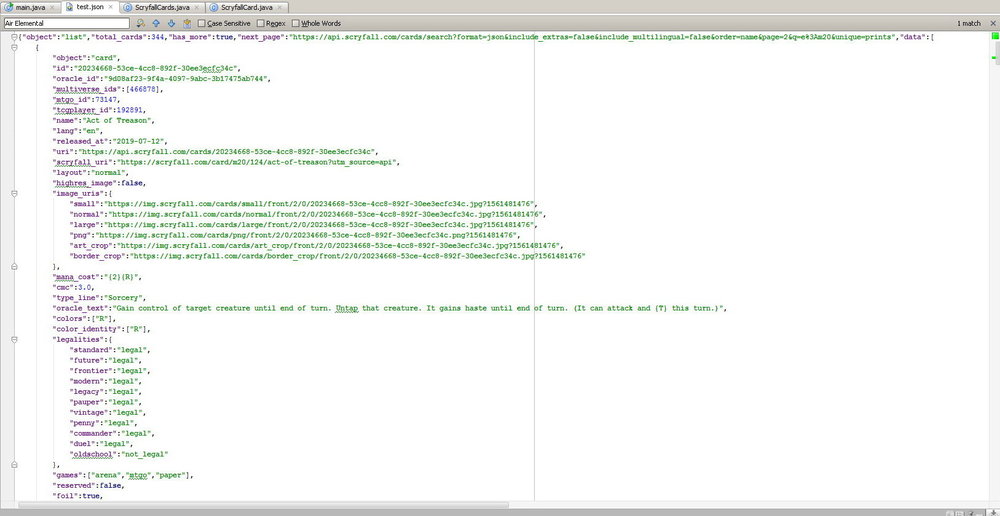Enable the Case Sensitive checkbox
This screenshot has width=1000, height=516.
click(202, 23)
